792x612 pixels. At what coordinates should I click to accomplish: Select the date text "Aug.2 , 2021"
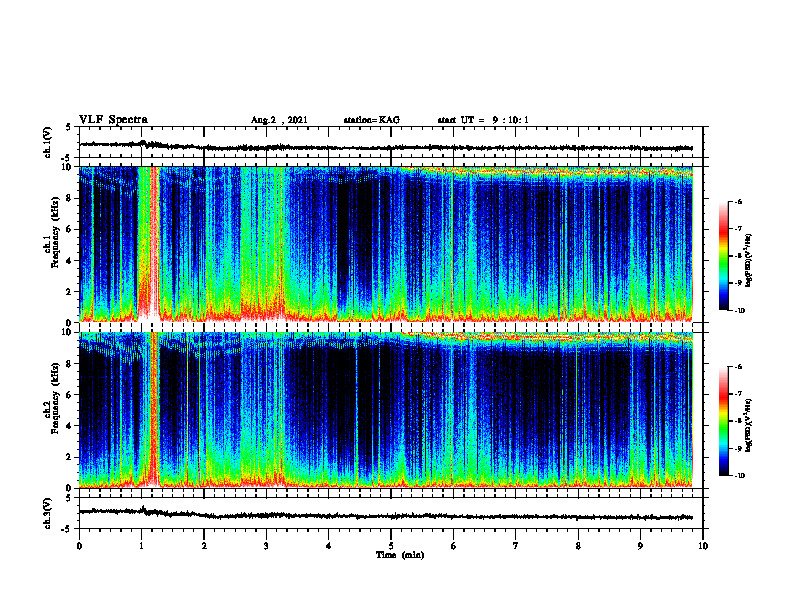279,120
